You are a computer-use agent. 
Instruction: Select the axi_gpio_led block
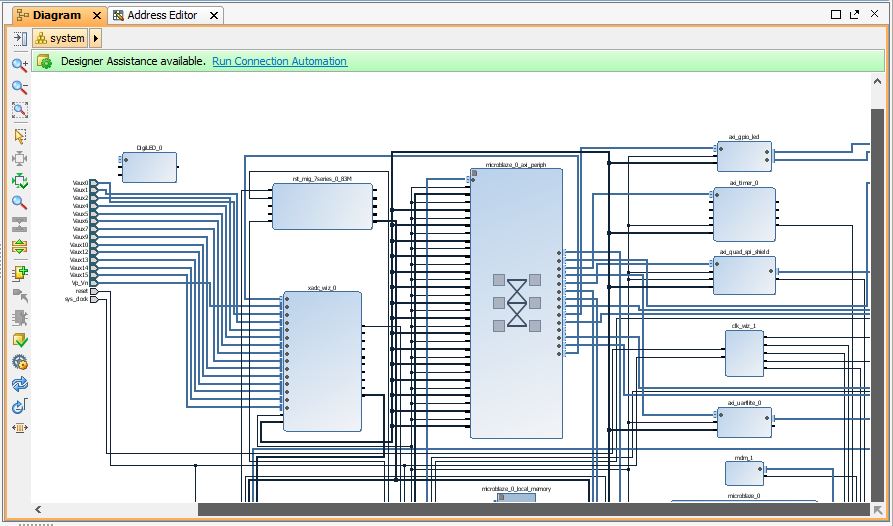click(x=744, y=156)
